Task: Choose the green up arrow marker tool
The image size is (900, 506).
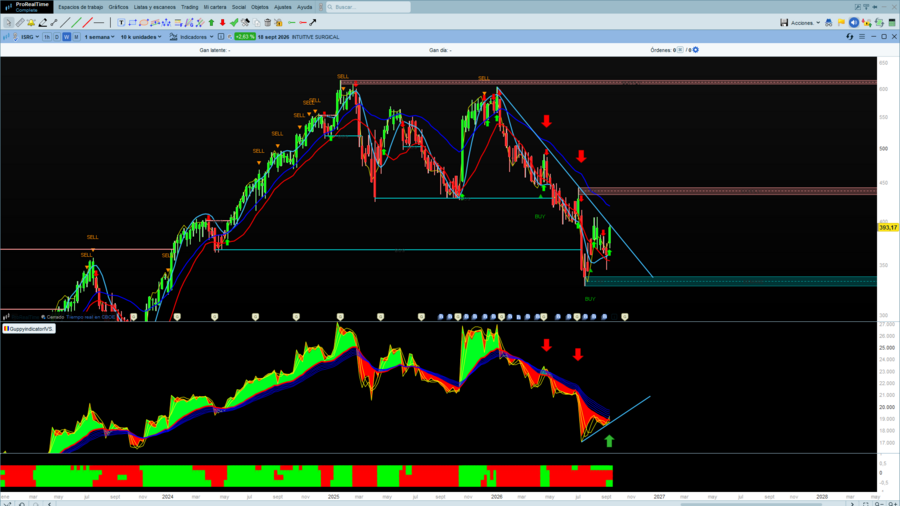Action: (x=211, y=22)
